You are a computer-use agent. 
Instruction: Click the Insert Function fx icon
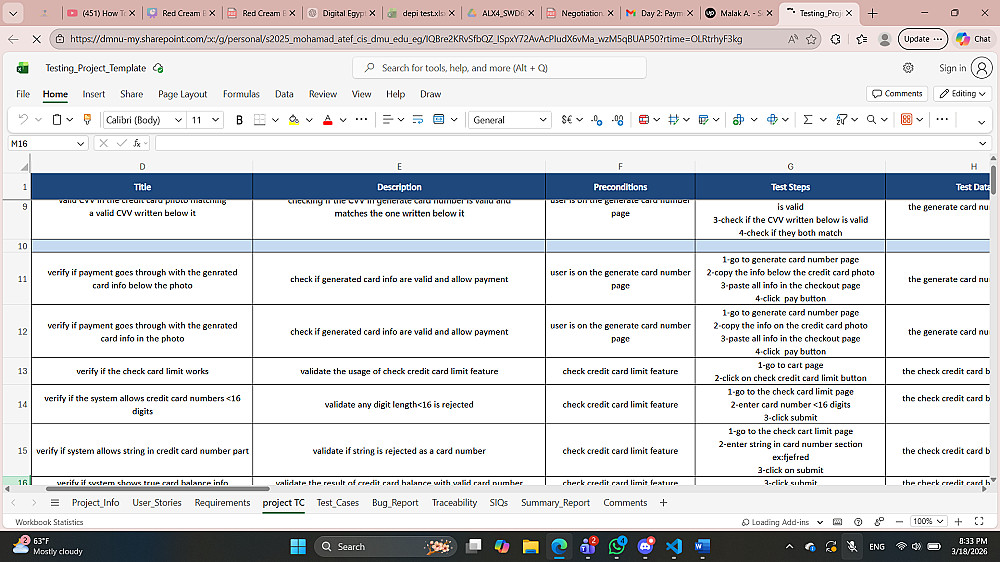[137, 144]
